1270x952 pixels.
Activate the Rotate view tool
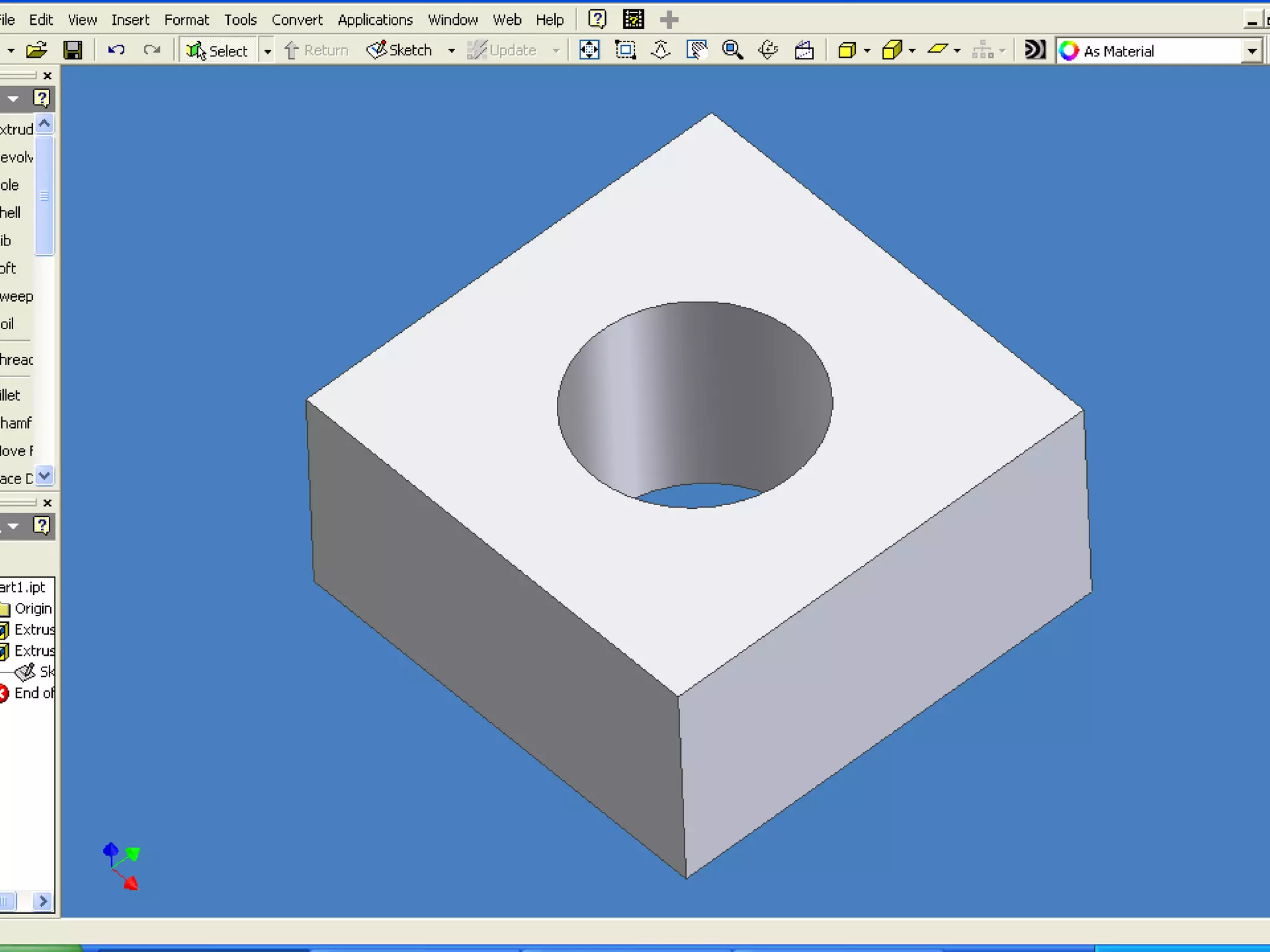tap(768, 50)
